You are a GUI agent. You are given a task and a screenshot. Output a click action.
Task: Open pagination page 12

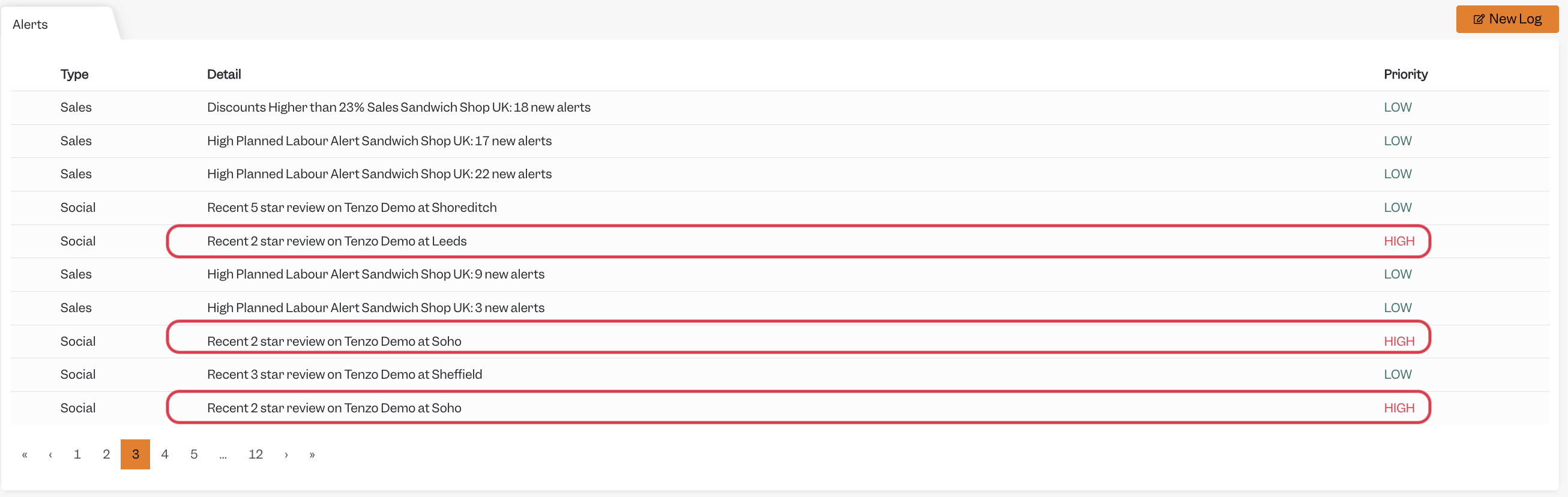[256, 454]
